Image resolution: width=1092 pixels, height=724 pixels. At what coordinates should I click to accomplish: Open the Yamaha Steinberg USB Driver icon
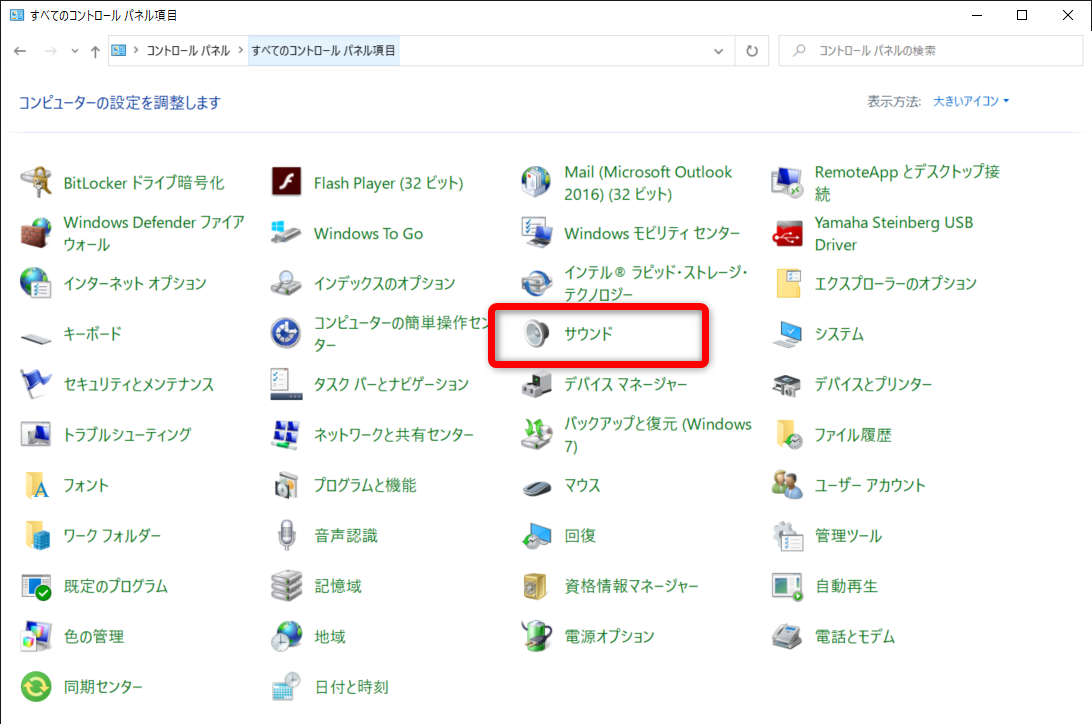pyautogui.click(x=787, y=233)
